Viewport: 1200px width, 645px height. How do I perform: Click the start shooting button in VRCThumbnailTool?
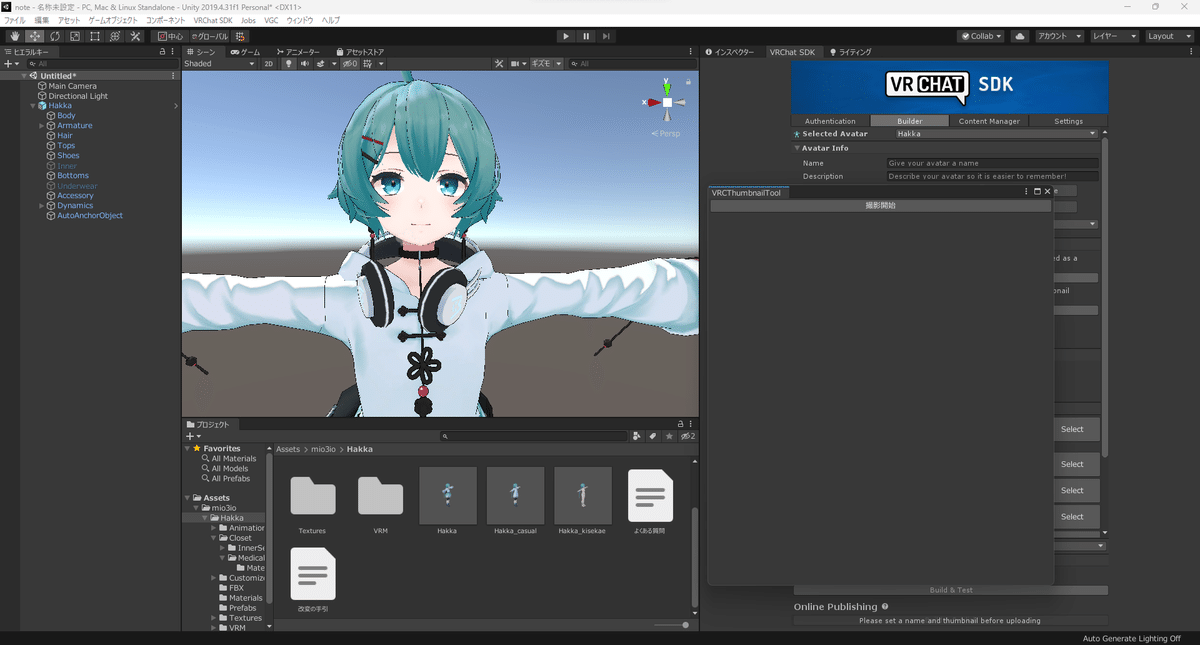(x=881, y=206)
